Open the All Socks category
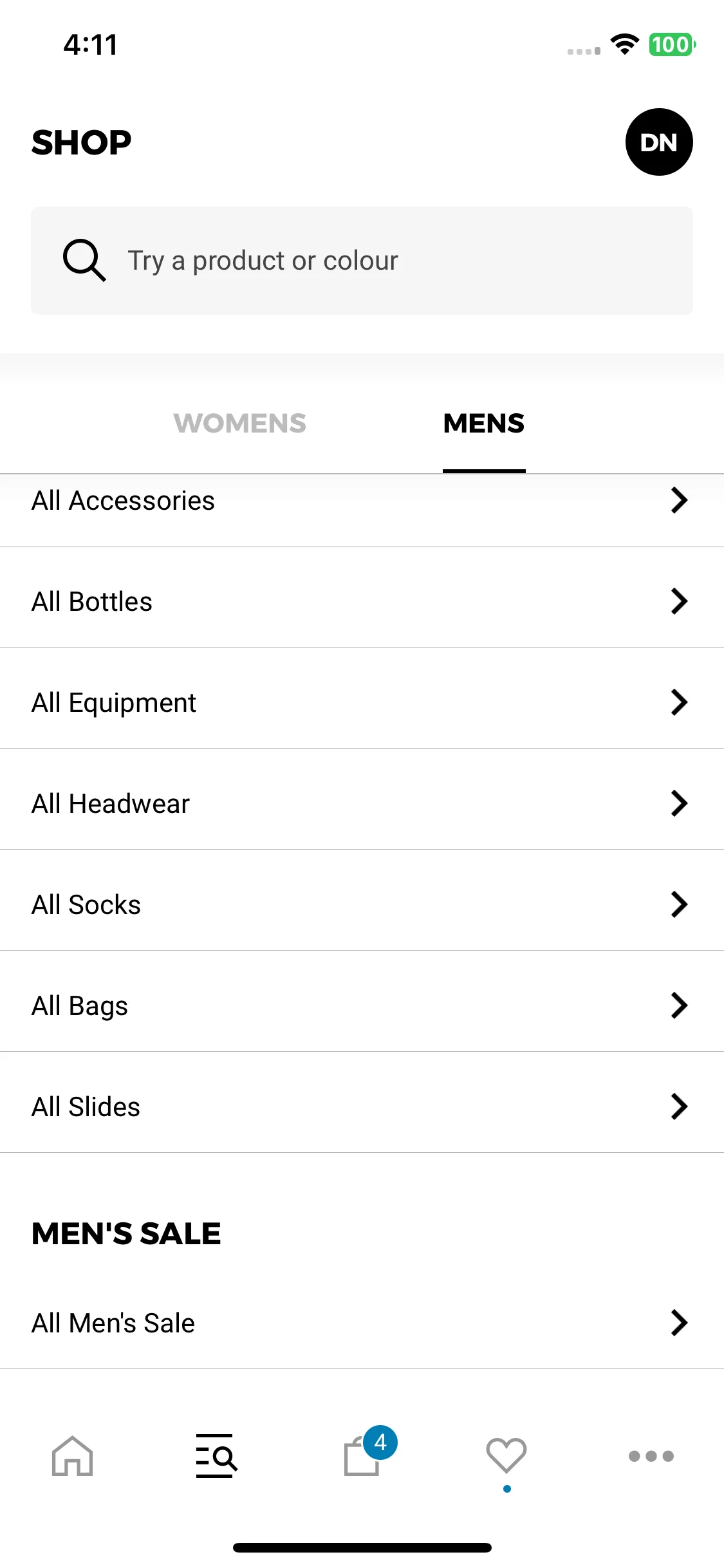The image size is (724, 1568). (x=362, y=904)
